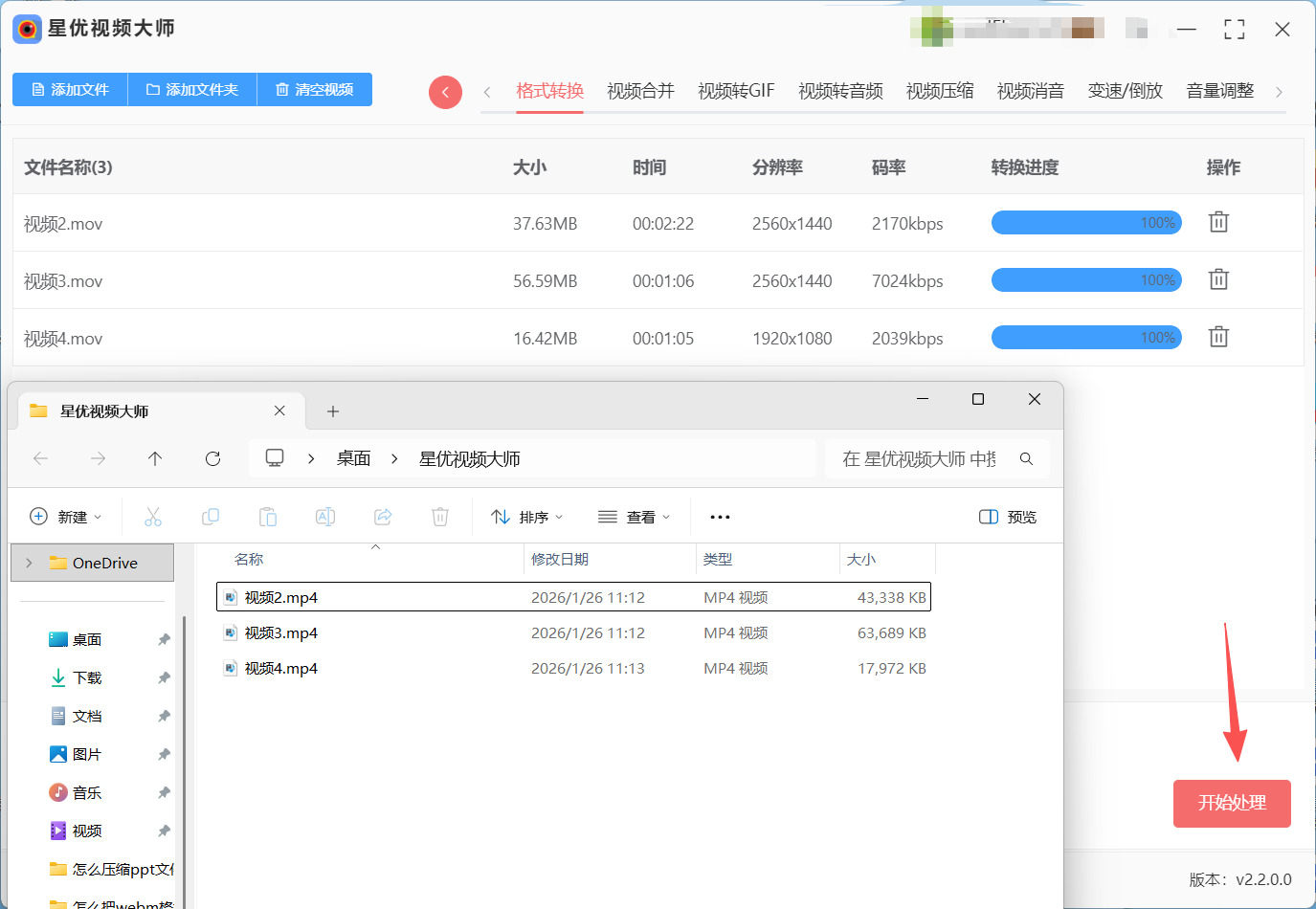1316x909 pixels.
Task: Click the 开始处理 button
Action: (1232, 803)
